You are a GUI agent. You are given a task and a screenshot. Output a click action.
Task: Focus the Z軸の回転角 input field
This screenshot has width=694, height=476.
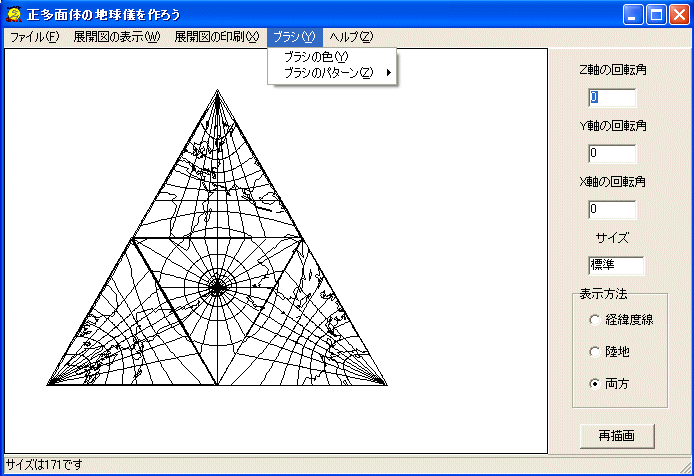612,97
